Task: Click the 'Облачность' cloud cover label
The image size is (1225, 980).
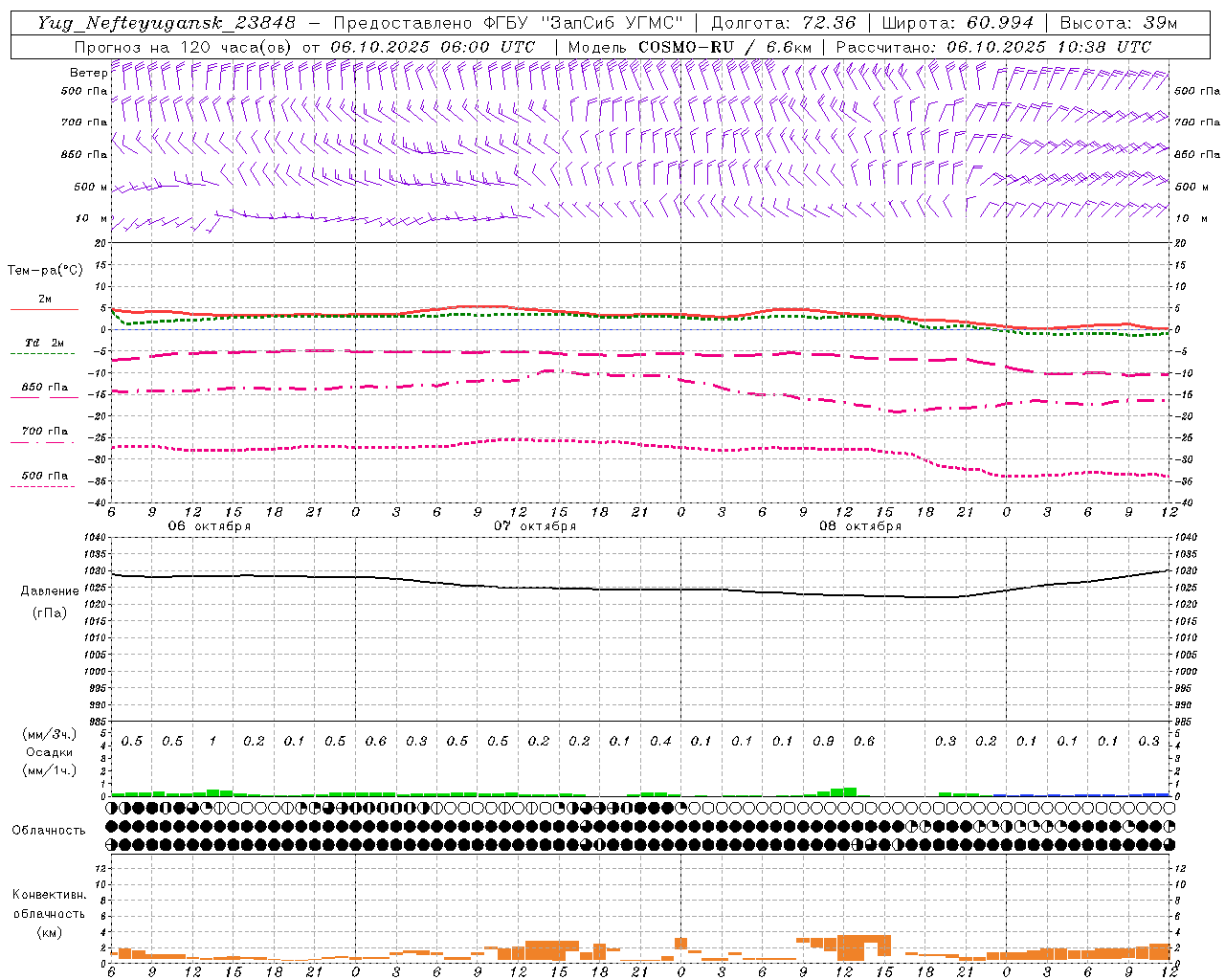Action: coord(49,831)
